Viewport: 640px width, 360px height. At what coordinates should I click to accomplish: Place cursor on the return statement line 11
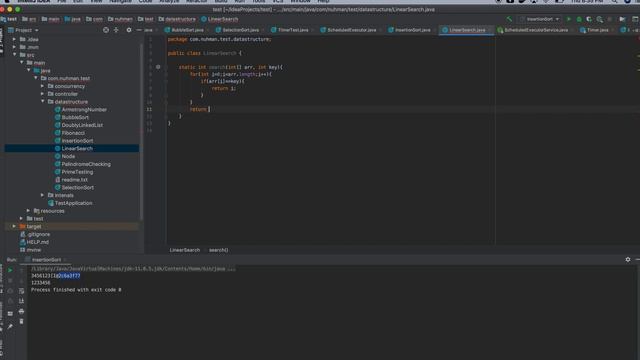click(200, 109)
